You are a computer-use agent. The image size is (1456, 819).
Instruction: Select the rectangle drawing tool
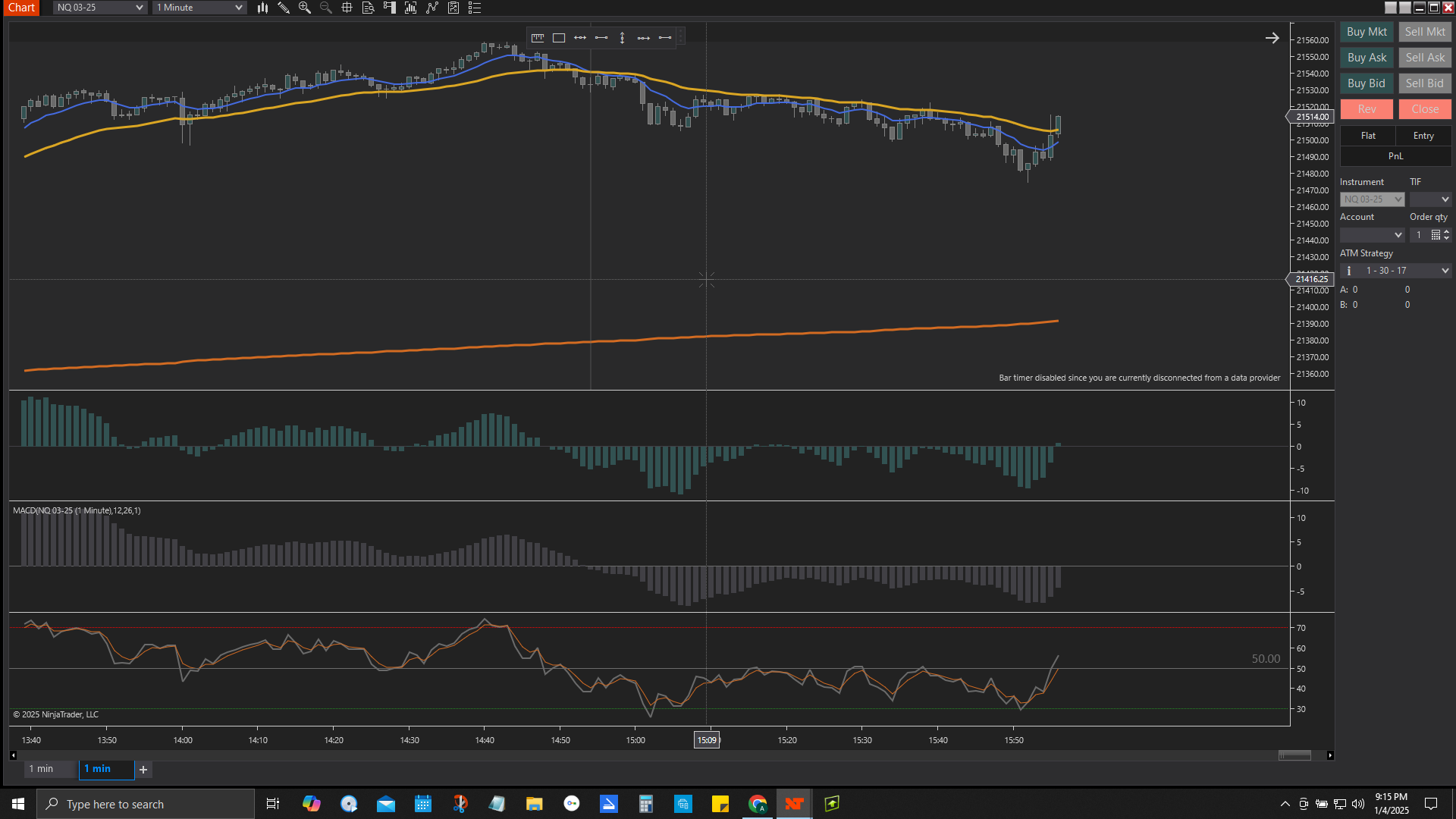point(559,37)
